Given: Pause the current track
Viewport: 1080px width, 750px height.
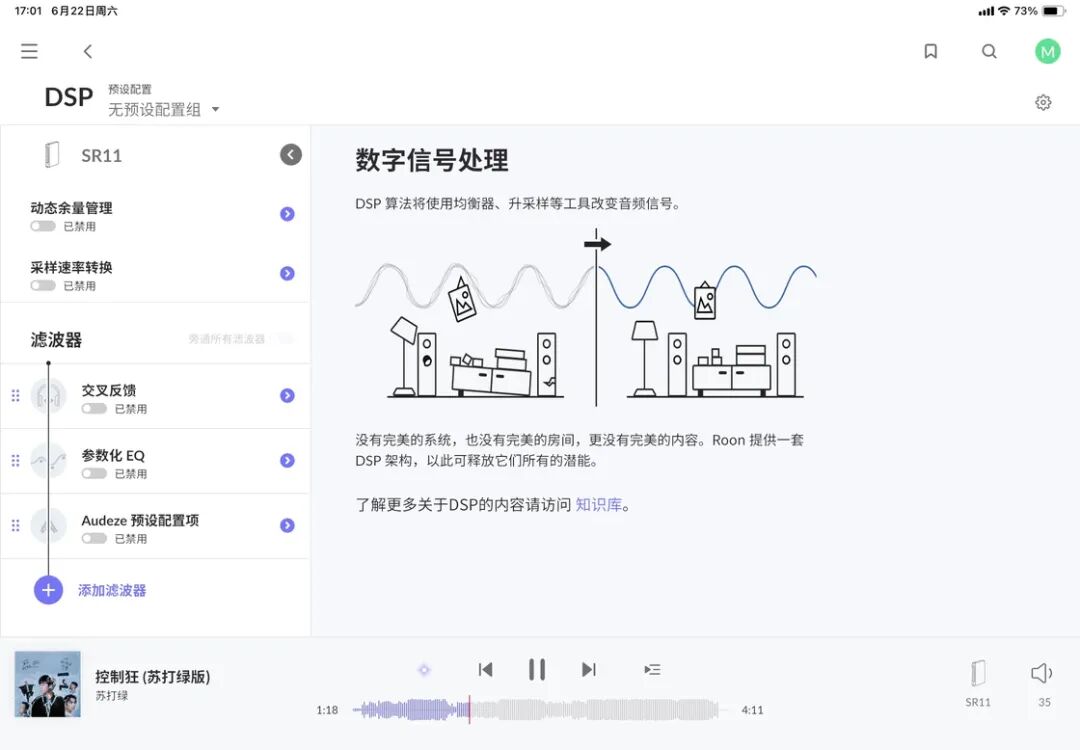Looking at the screenshot, I should (537, 669).
